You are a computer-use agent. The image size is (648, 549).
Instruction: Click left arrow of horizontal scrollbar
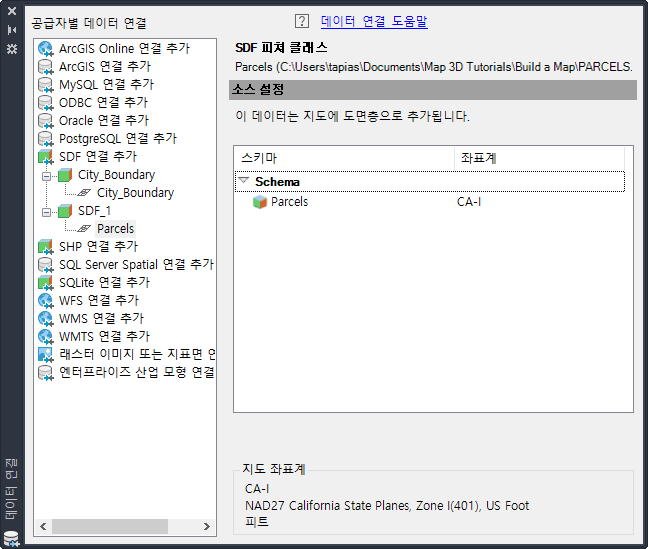point(43,527)
